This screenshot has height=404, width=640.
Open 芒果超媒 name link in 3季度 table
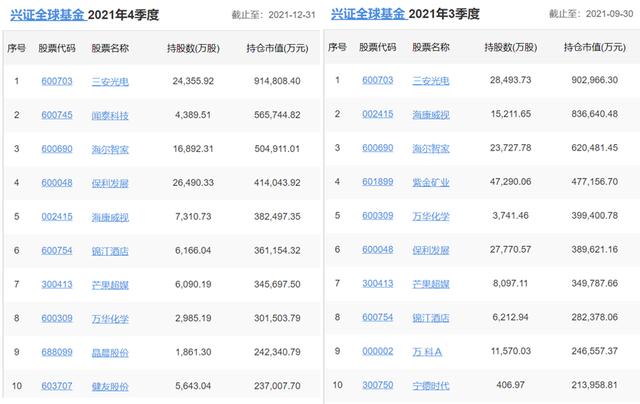click(431, 284)
